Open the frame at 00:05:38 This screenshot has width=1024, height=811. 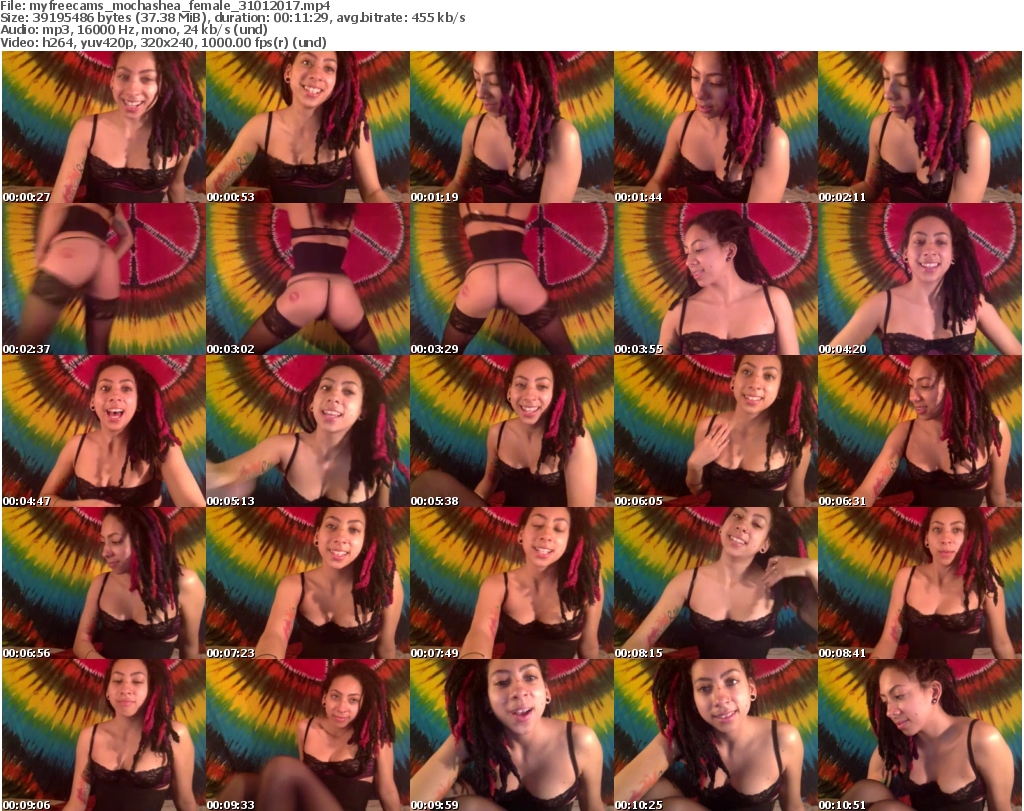point(511,431)
